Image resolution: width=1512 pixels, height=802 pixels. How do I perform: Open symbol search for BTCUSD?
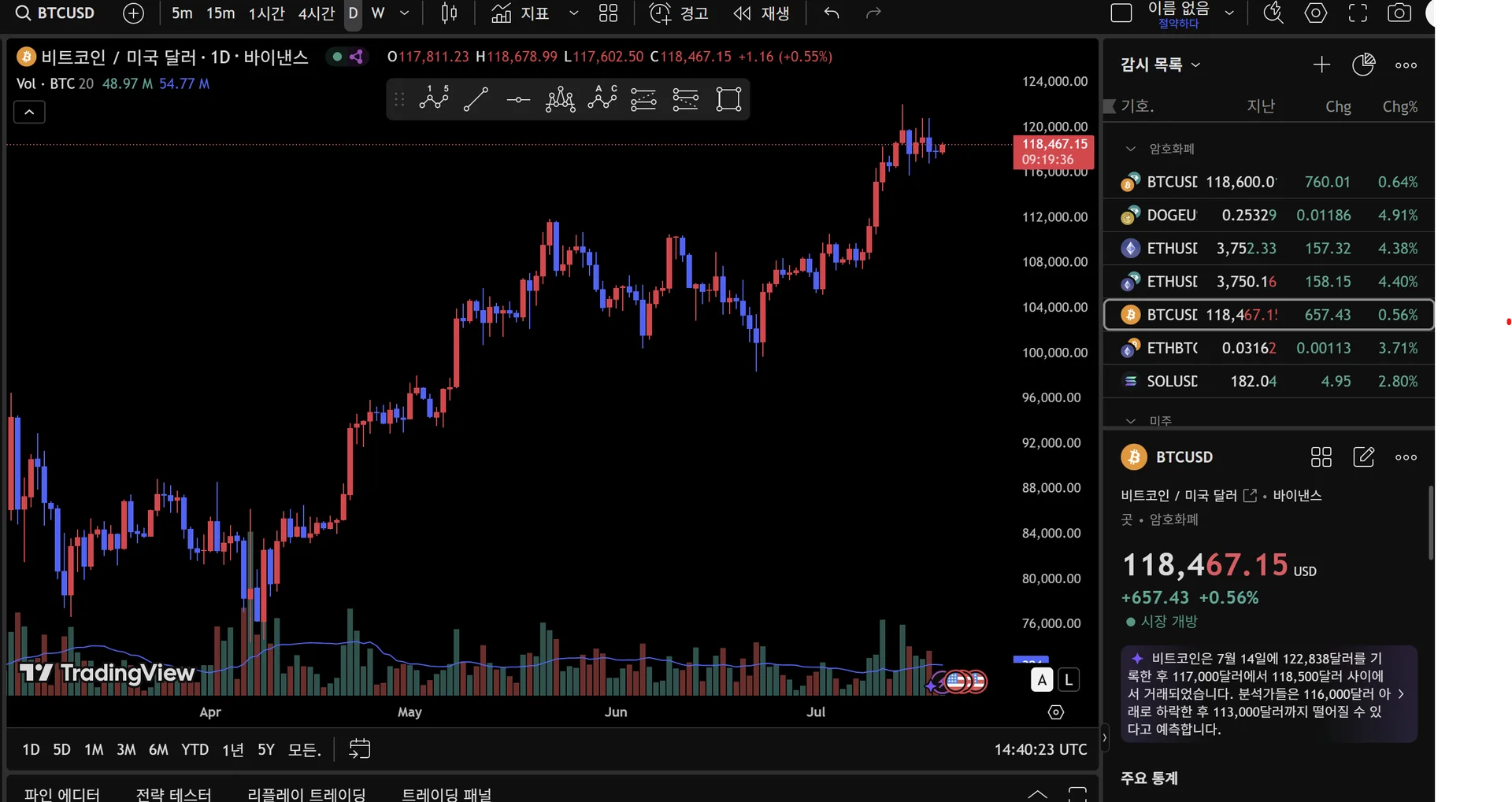click(55, 13)
